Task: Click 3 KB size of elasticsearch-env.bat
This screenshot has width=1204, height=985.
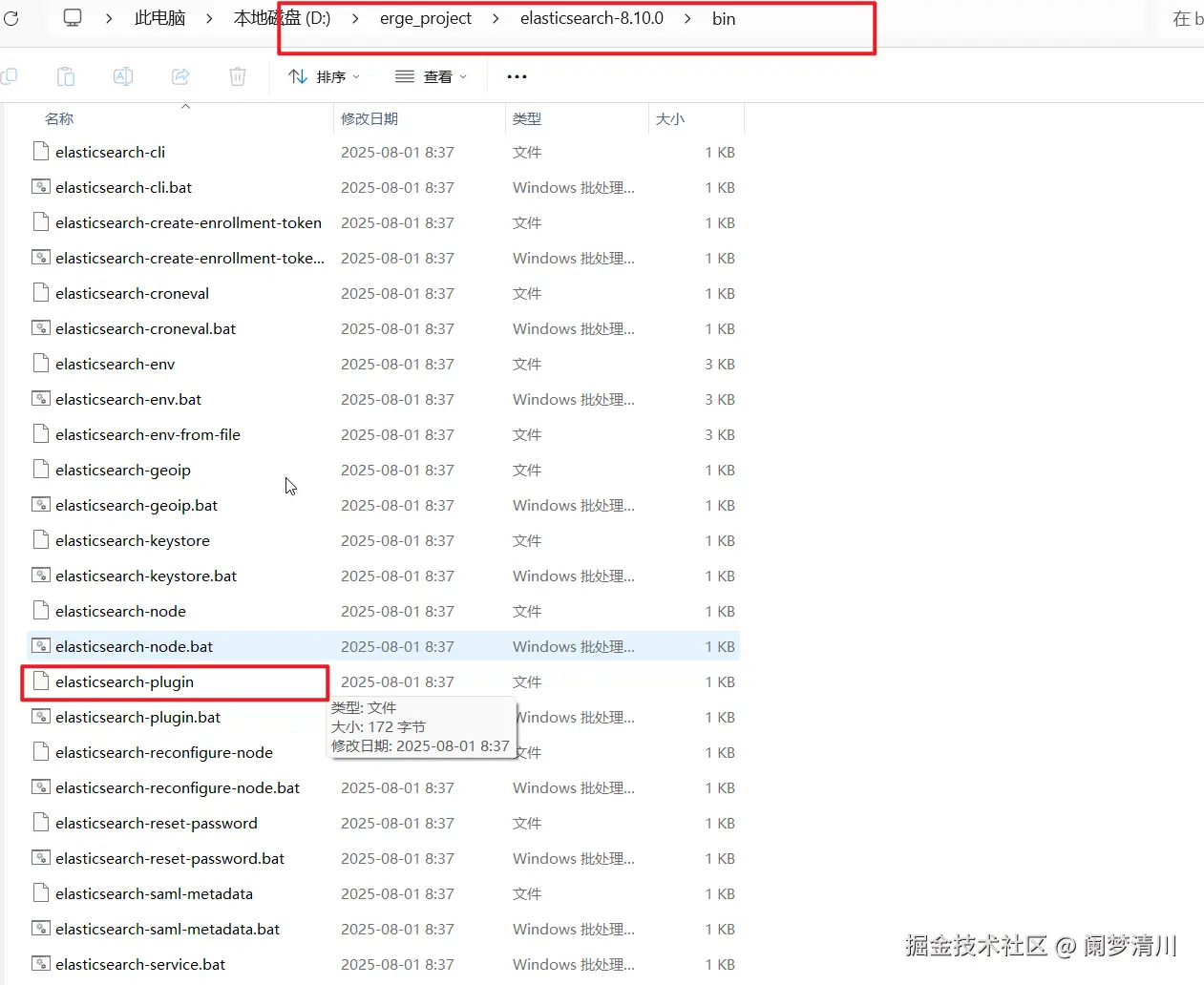Action: pyautogui.click(x=720, y=399)
